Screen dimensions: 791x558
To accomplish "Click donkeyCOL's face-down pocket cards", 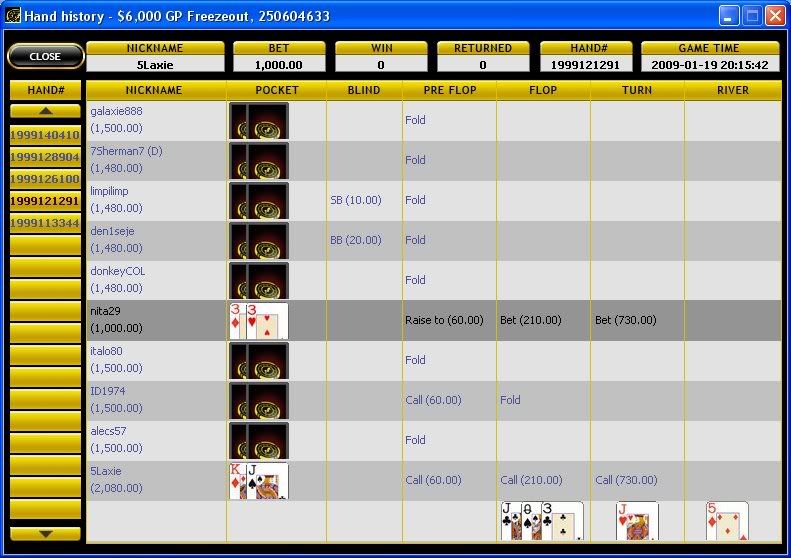I will click(259, 281).
